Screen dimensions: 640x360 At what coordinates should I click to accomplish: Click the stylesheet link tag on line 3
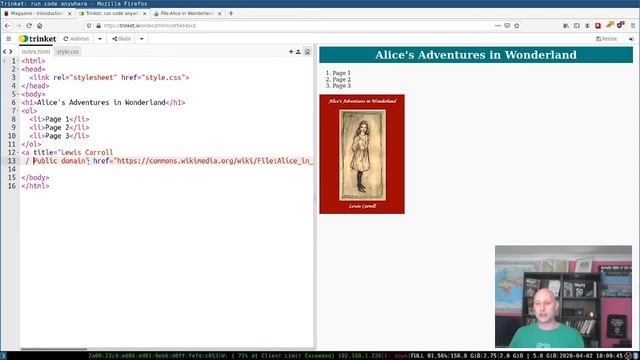[x=109, y=78]
